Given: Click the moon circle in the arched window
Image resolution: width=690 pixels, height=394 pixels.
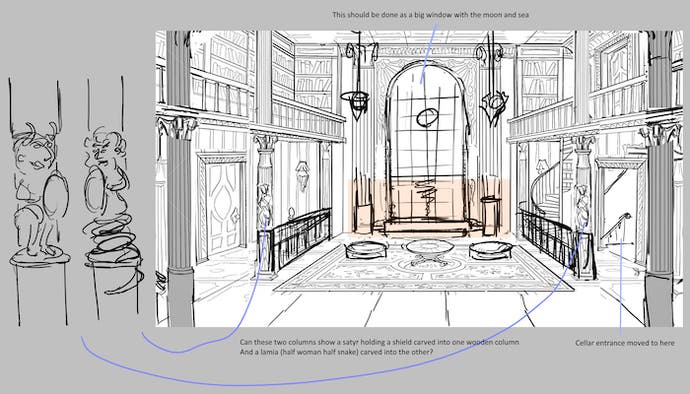Looking at the screenshot, I should point(427,118).
